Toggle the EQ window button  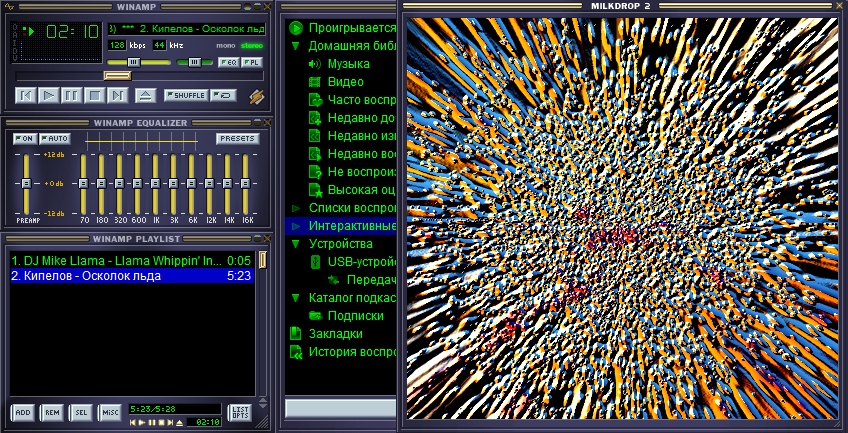pos(229,63)
